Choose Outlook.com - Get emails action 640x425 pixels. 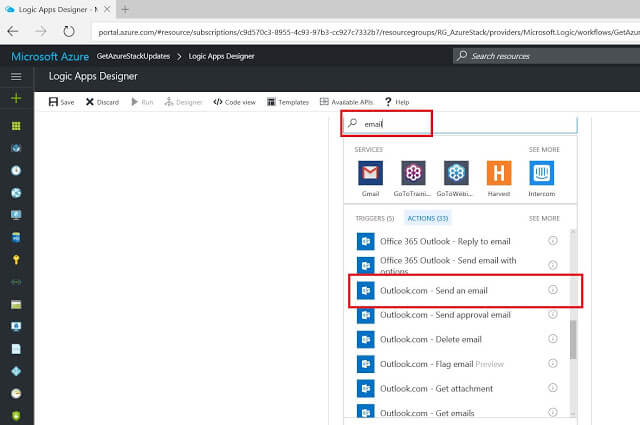(x=457, y=412)
